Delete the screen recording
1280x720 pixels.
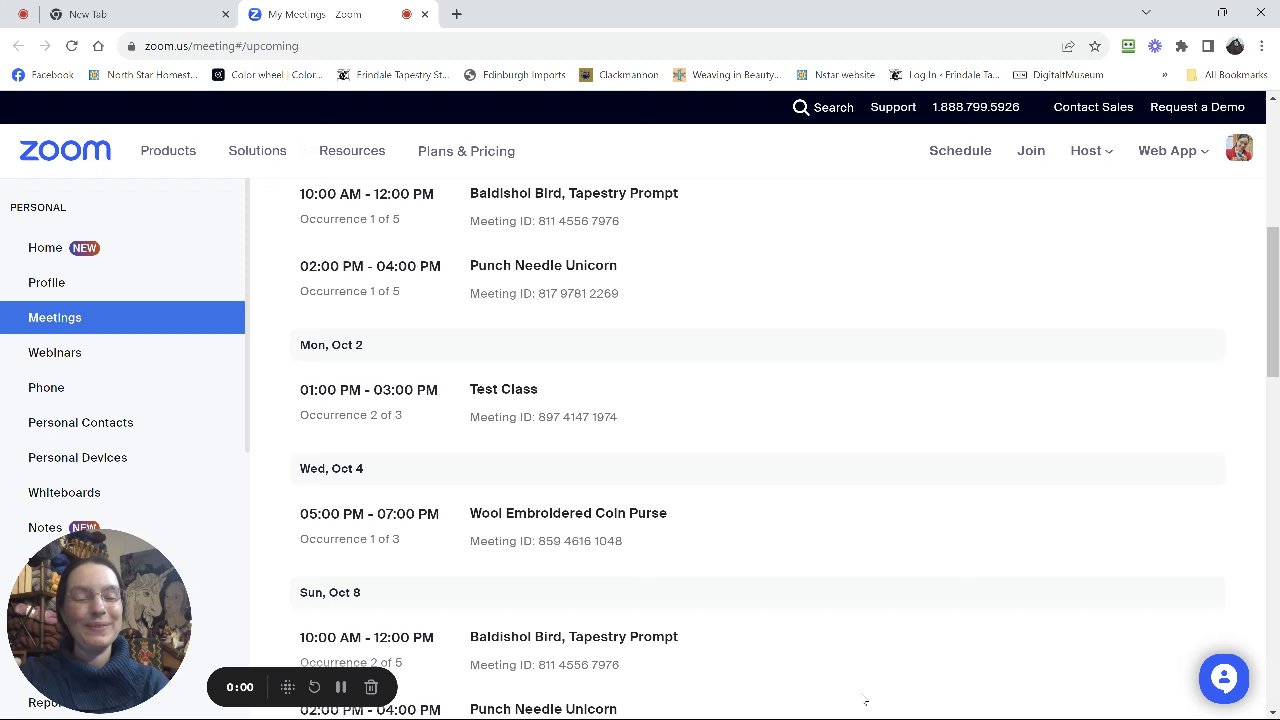pyautogui.click(x=371, y=687)
